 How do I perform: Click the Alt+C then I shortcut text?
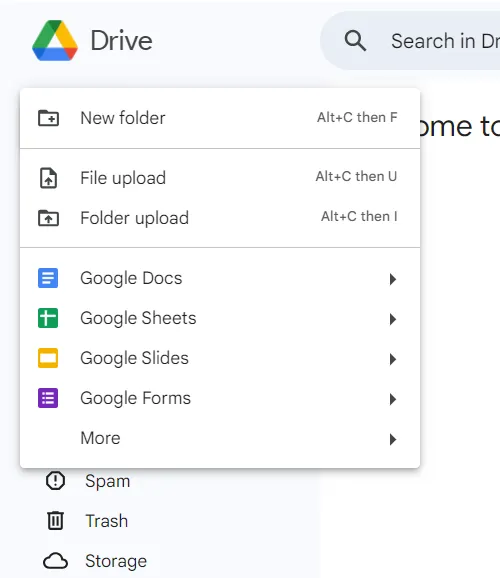359,216
